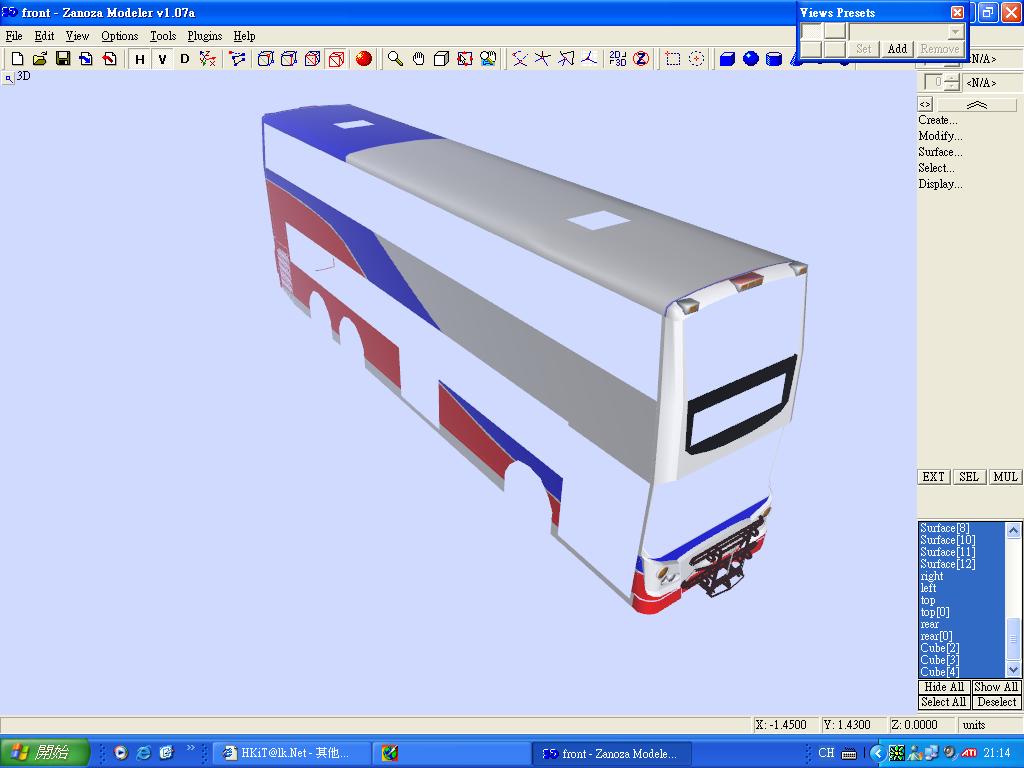Toggle the H axis button
1024x768 pixels.
tap(140, 59)
